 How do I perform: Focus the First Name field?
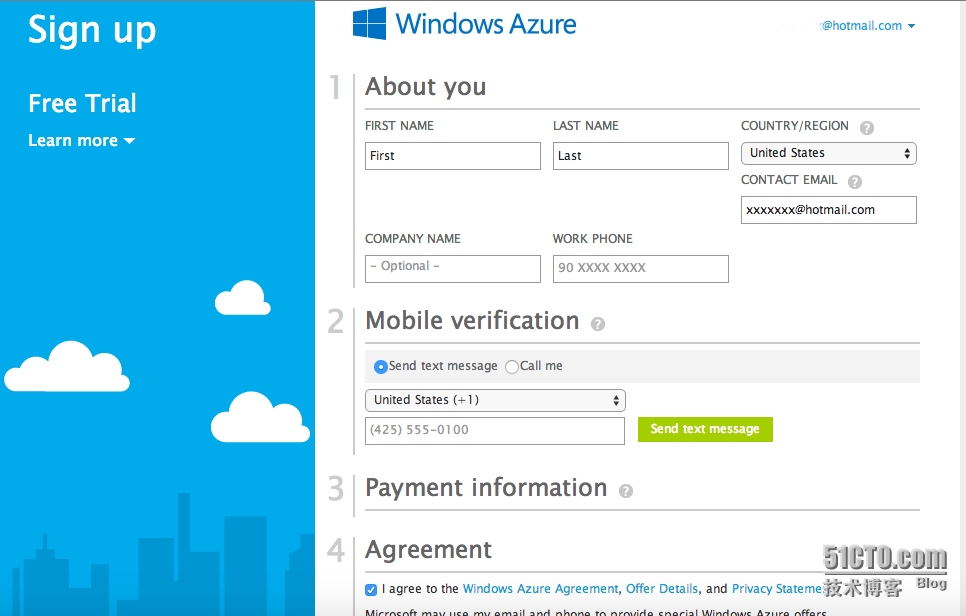coord(453,156)
